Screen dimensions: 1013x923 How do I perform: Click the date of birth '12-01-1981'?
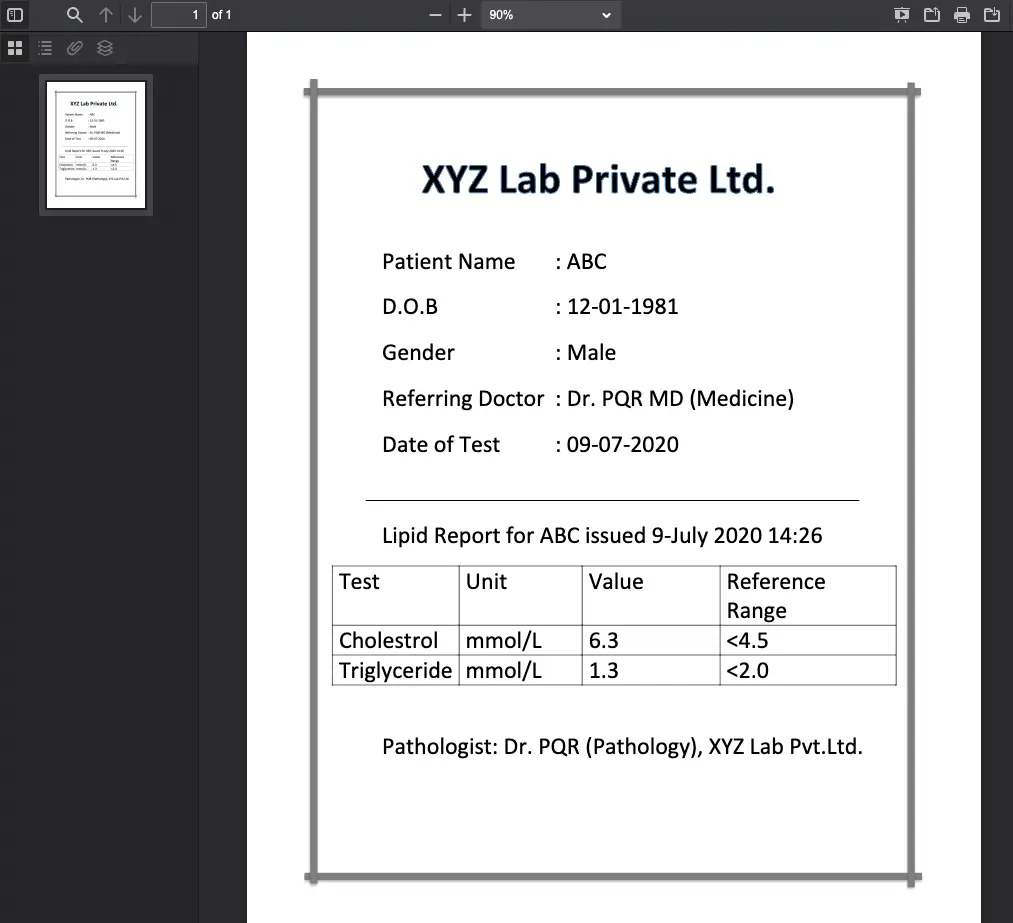click(x=623, y=306)
